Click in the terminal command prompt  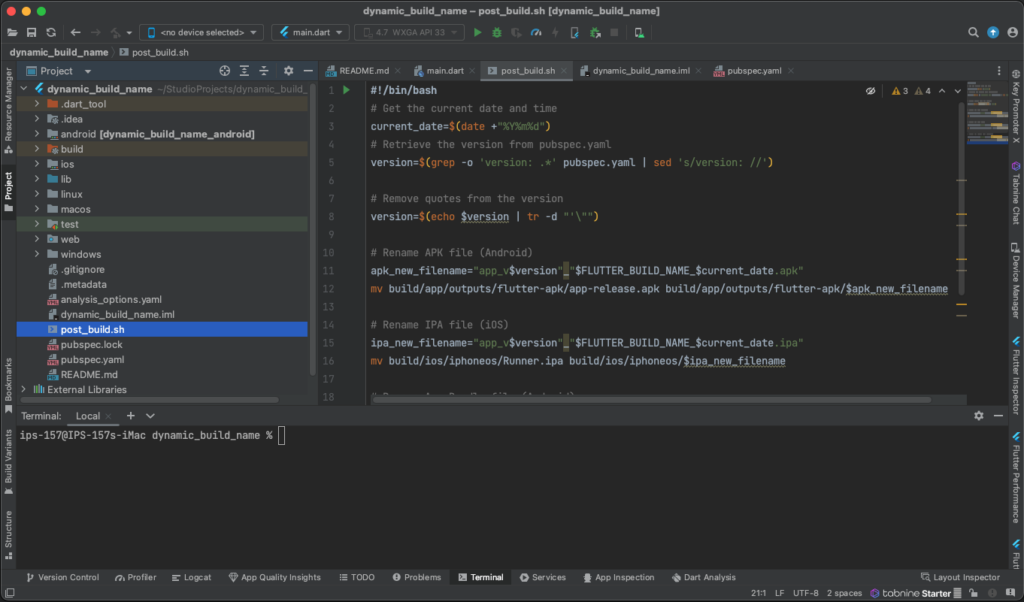pyautogui.click(x=283, y=435)
